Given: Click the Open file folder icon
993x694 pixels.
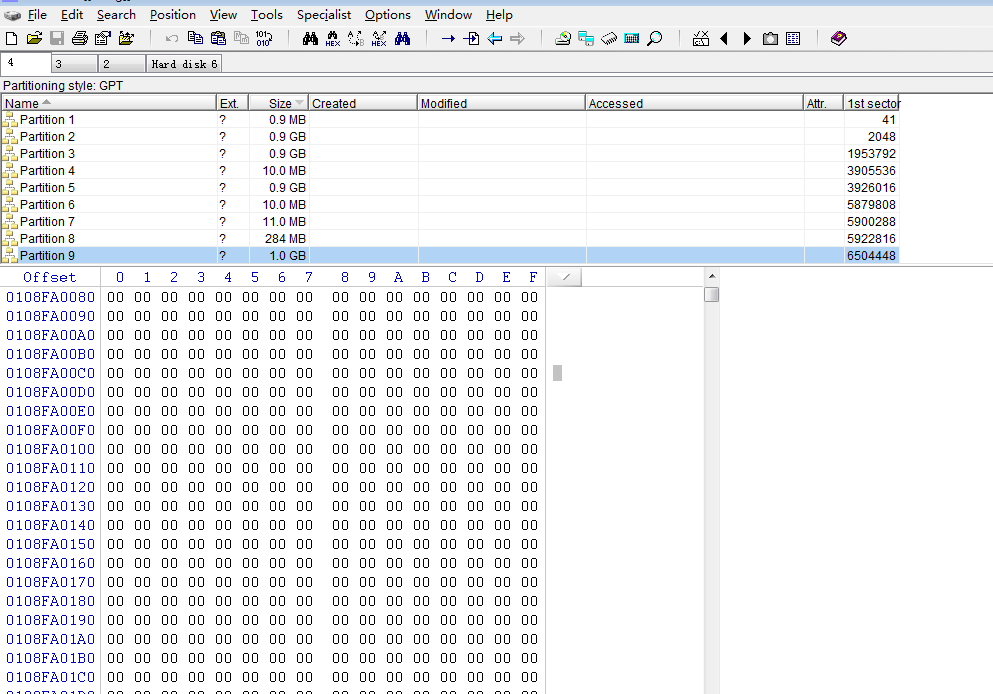Looking at the screenshot, I should (34, 39).
